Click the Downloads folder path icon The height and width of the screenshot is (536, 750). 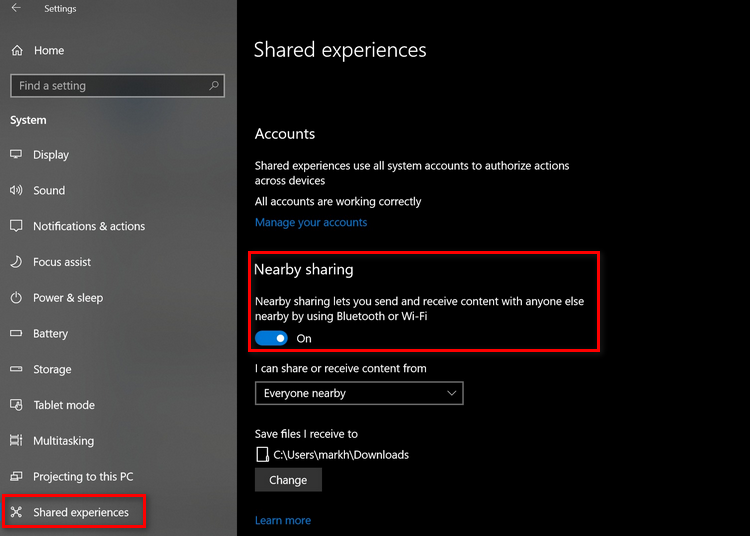262,454
